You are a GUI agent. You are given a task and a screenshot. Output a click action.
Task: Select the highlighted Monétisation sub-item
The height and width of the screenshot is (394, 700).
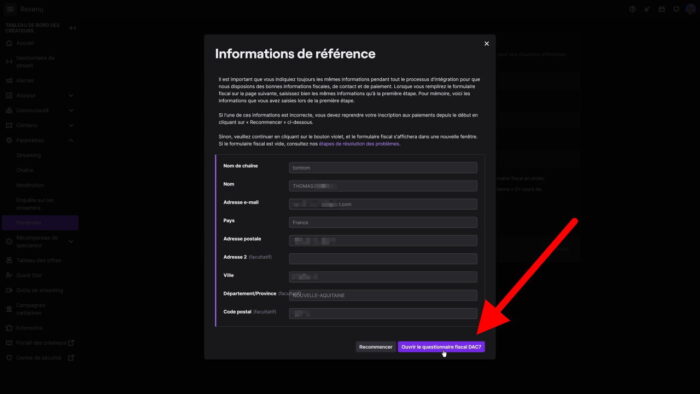[x=40, y=222]
